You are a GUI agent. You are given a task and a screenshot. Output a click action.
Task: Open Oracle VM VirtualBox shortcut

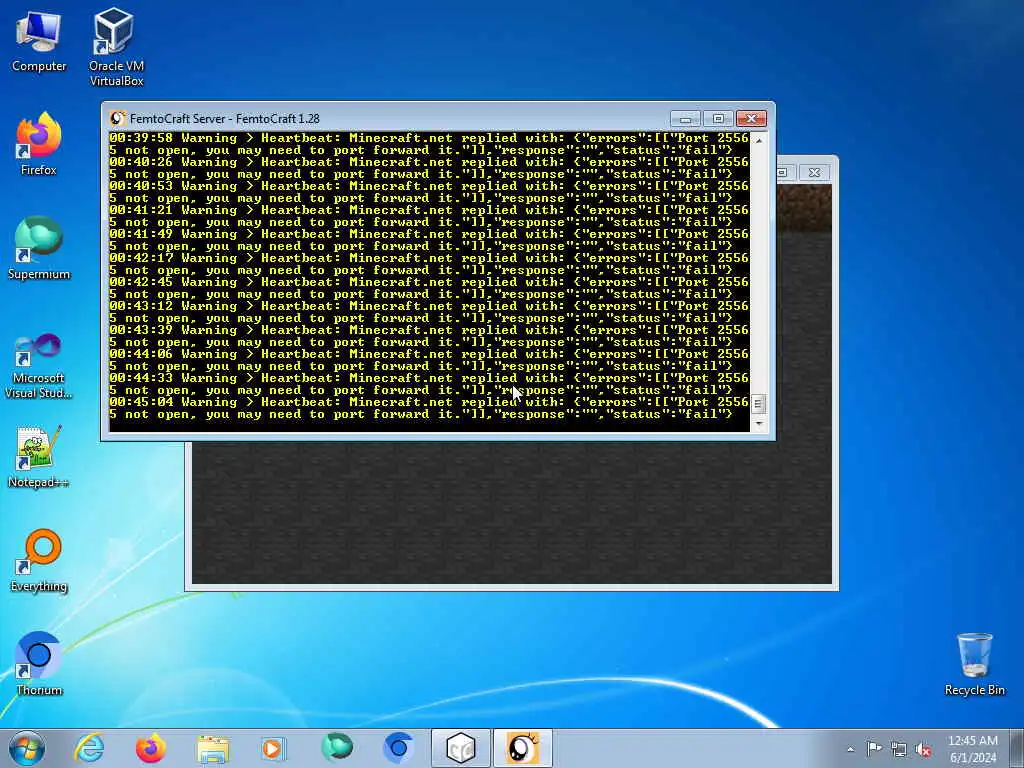tap(116, 47)
